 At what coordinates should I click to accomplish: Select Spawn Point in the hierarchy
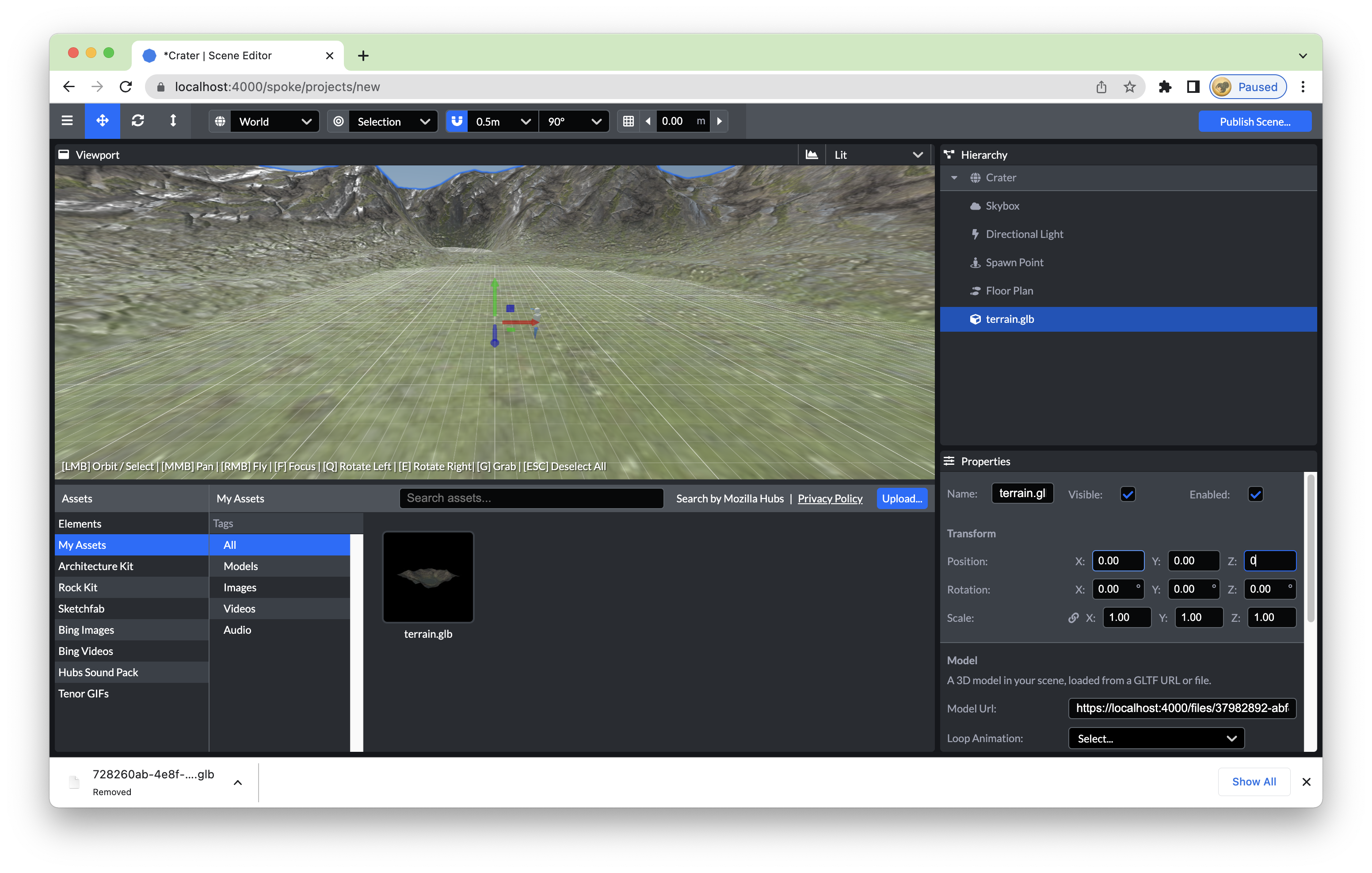[x=1128, y=262]
